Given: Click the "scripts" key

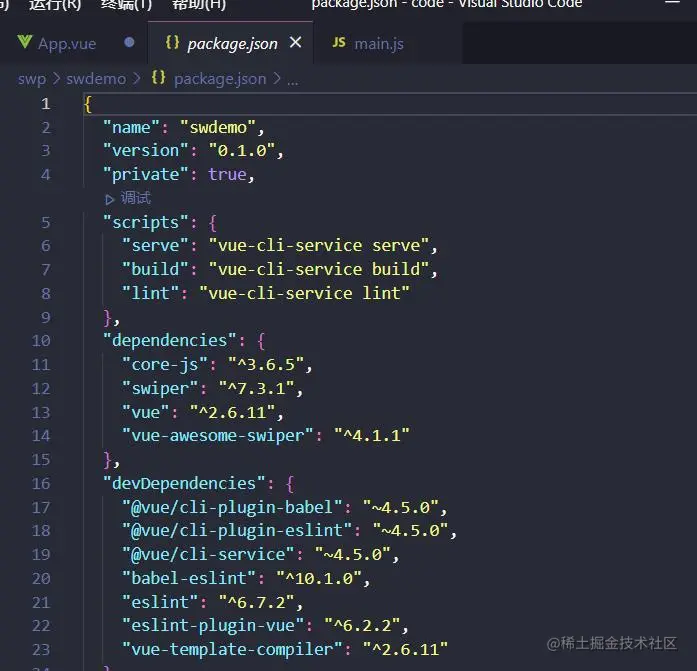Looking at the screenshot, I should (146, 222).
